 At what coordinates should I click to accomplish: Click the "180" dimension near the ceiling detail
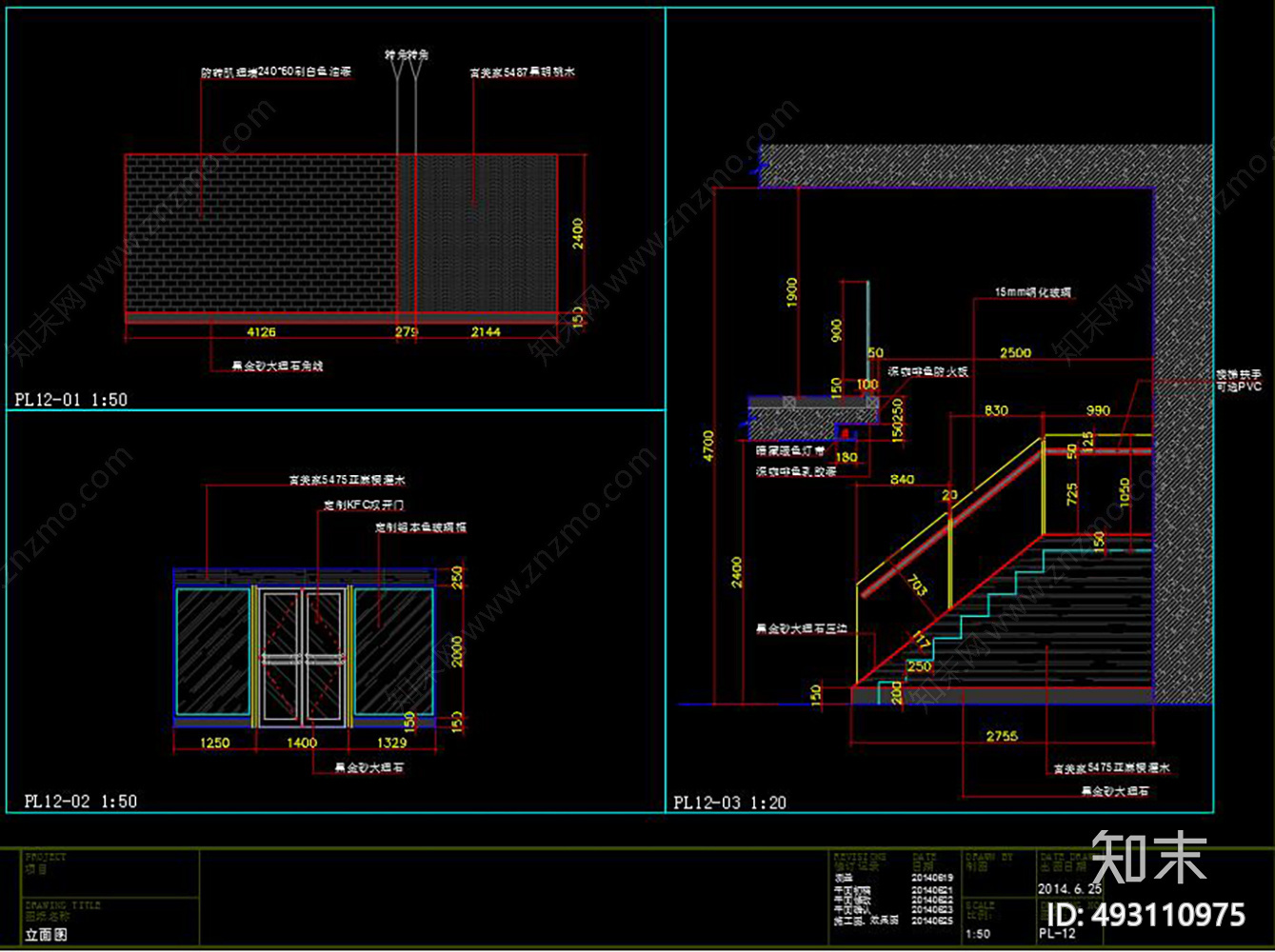(846, 458)
